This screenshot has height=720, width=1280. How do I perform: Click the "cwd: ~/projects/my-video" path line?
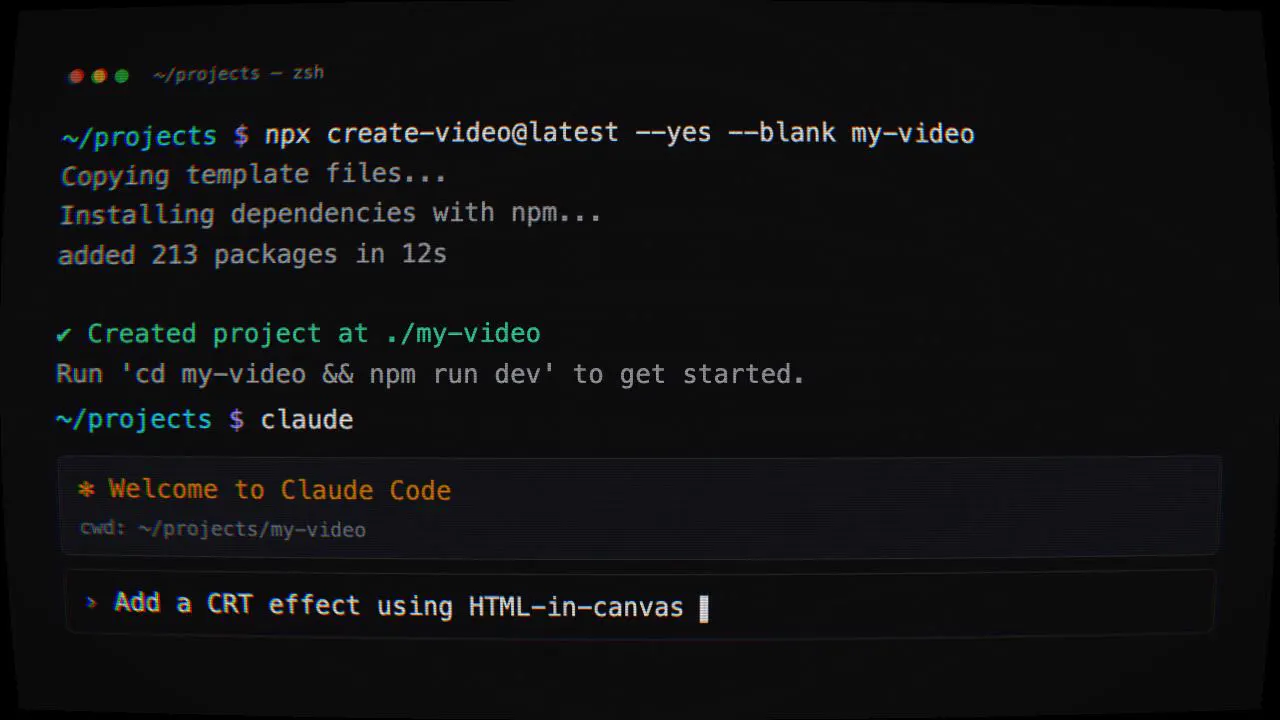pos(223,529)
